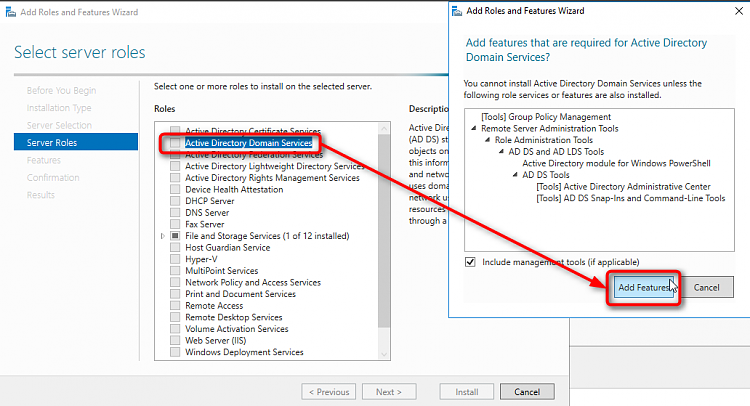Click the wizard icon in the popup dialog title bar
Image resolution: width=750 pixels, height=406 pixels.
click(x=457, y=11)
